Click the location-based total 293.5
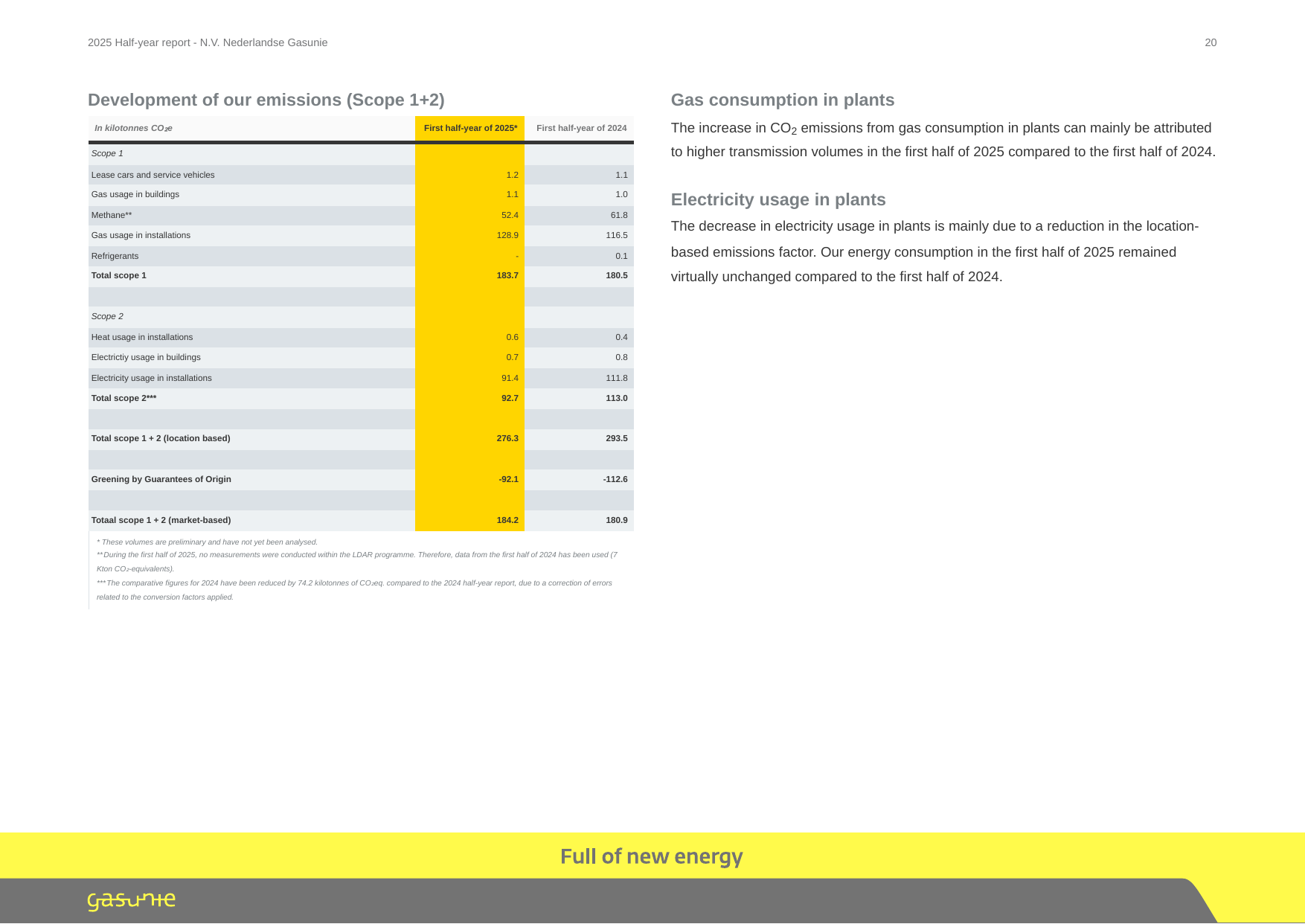This screenshot has height=924, width=1305. pos(617,438)
